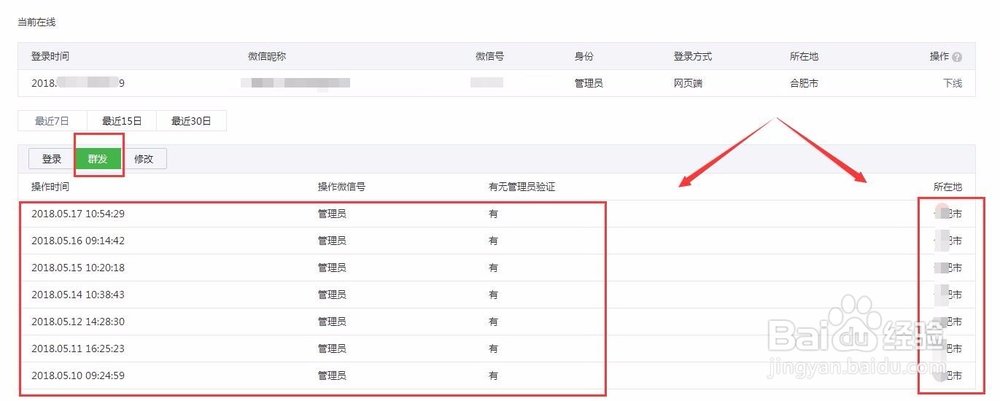Switch to the 最近30日 tab
The height and width of the screenshot is (401, 1000).
[x=191, y=121]
